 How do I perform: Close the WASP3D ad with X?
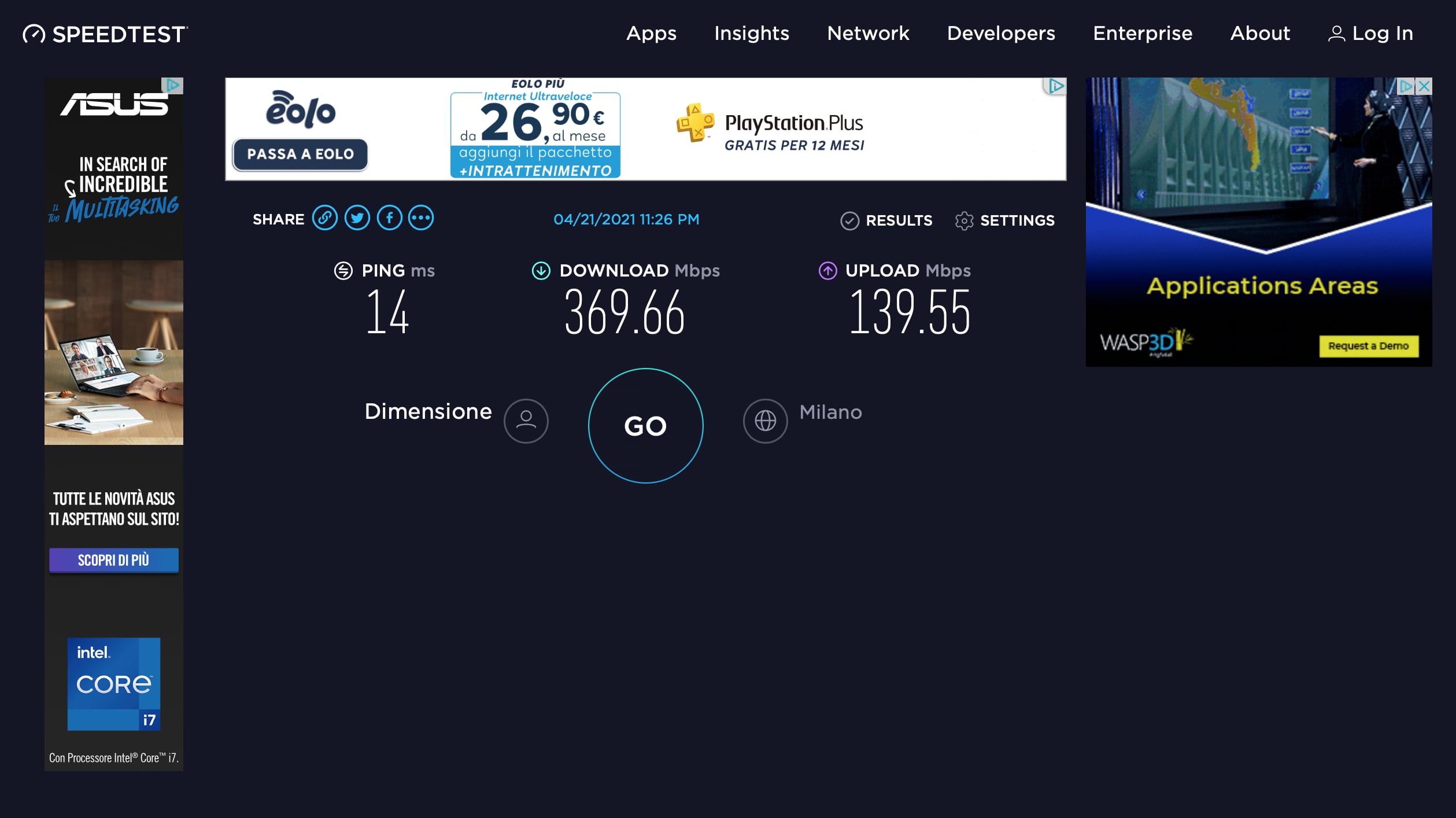(x=1424, y=86)
